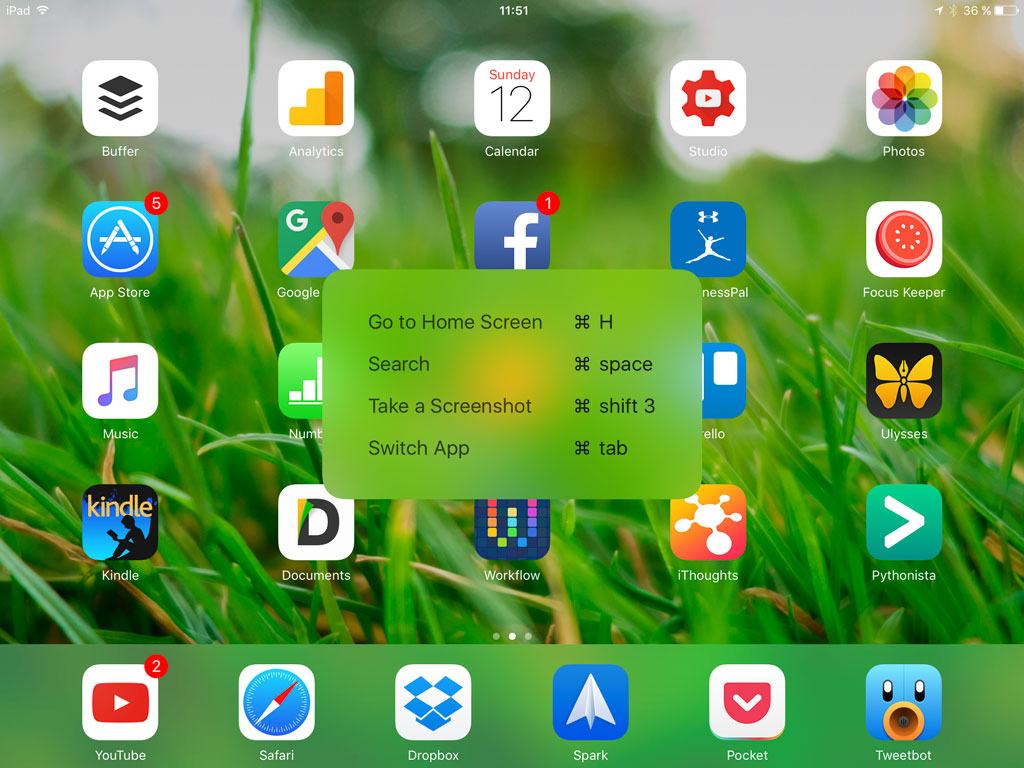Tap the red 1 badge on Facebook
The image size is (1024, 768).
548,203
